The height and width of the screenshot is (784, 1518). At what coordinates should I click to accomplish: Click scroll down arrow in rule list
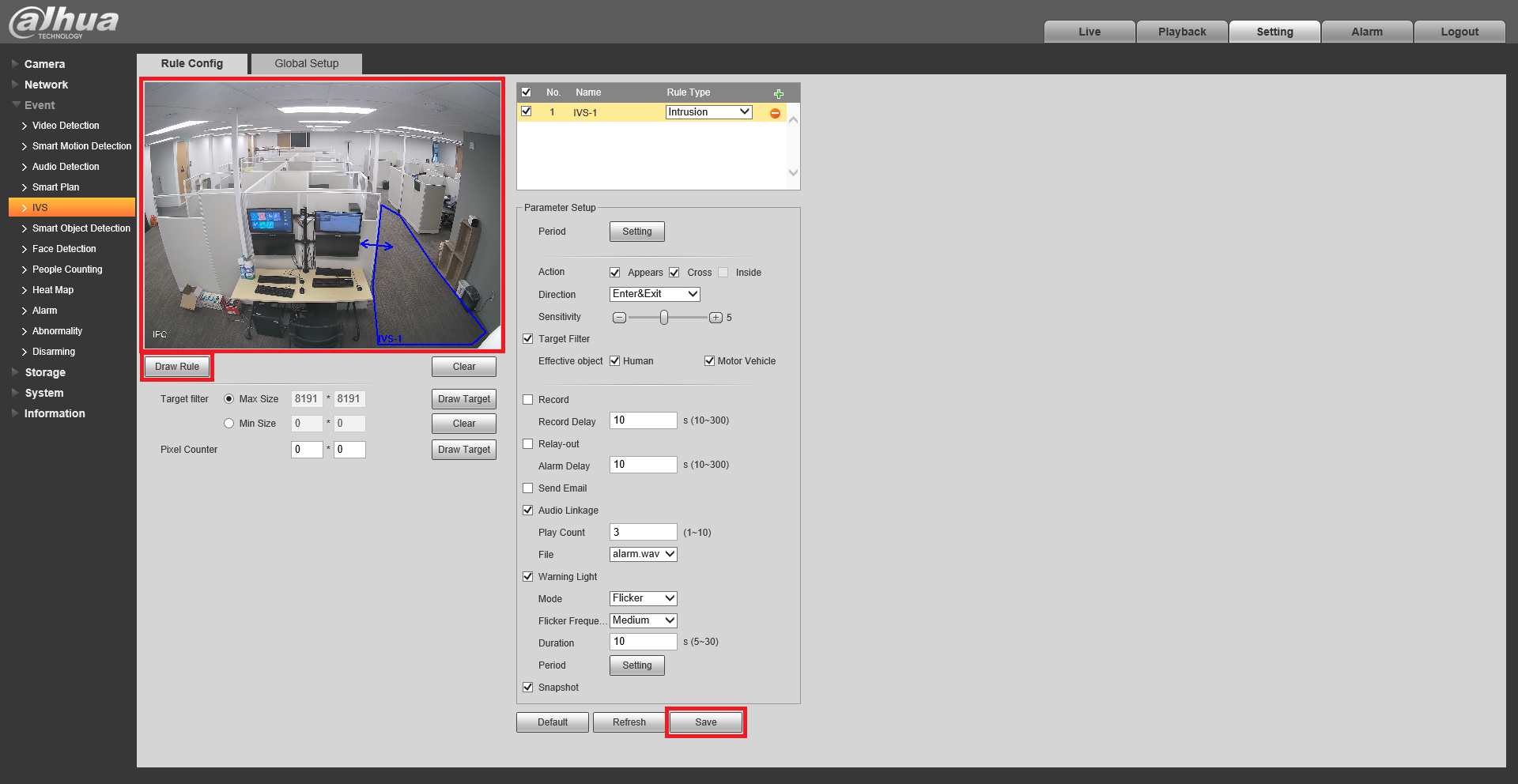click(x=793, y=172)
